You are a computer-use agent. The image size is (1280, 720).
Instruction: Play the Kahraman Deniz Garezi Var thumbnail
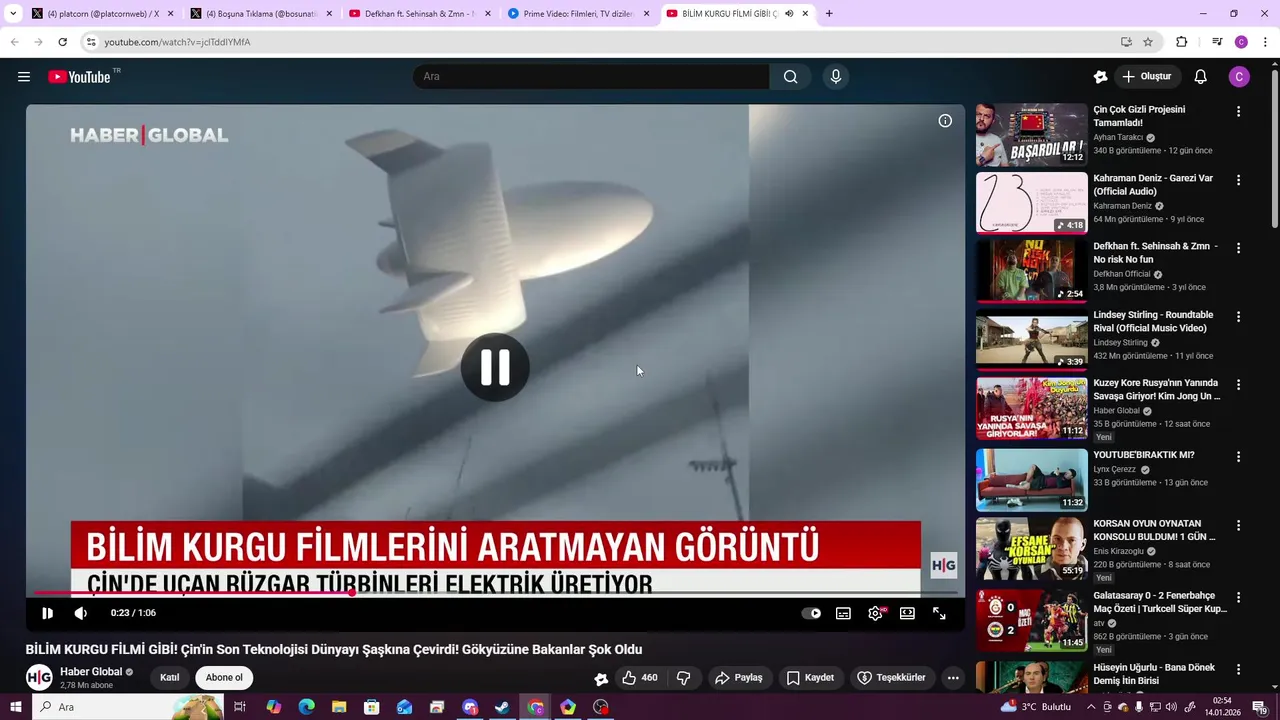1031,202
